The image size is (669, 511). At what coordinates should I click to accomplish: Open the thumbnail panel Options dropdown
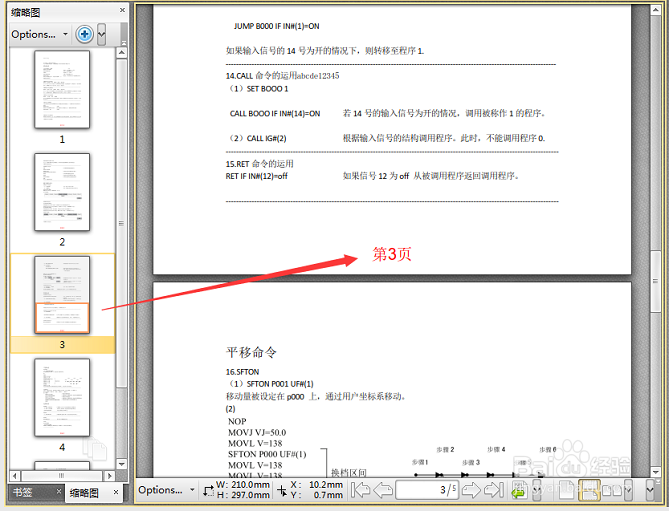click(39, 34)
